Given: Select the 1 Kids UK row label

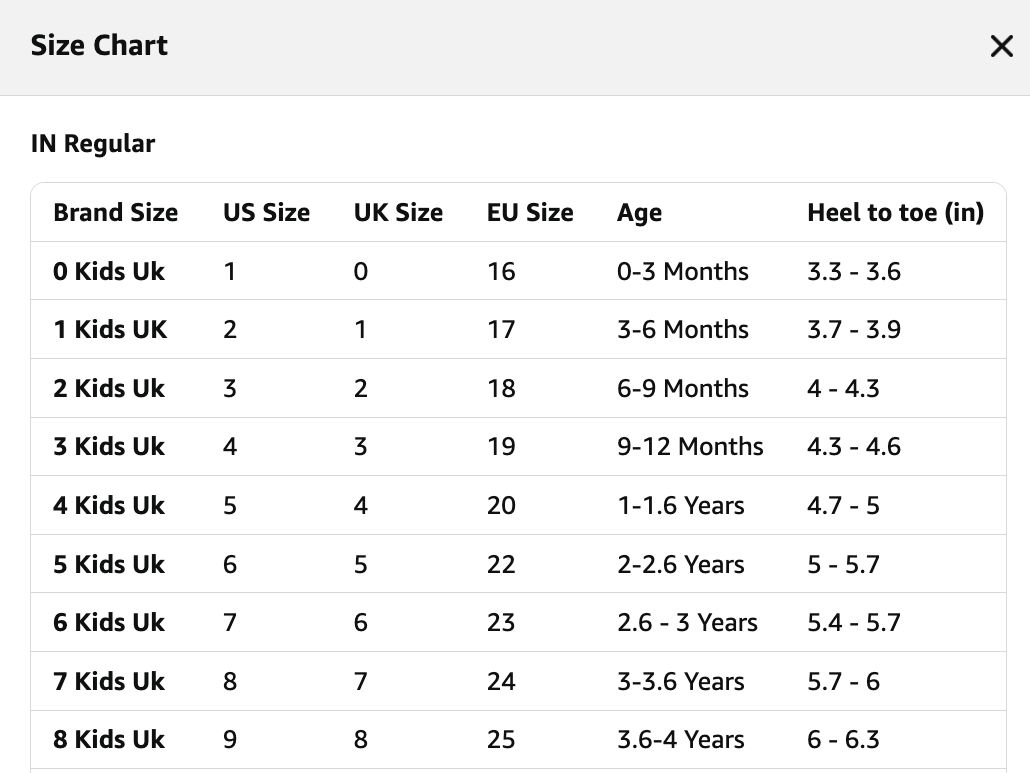Looking at the screenshot, I should point(110,330).
